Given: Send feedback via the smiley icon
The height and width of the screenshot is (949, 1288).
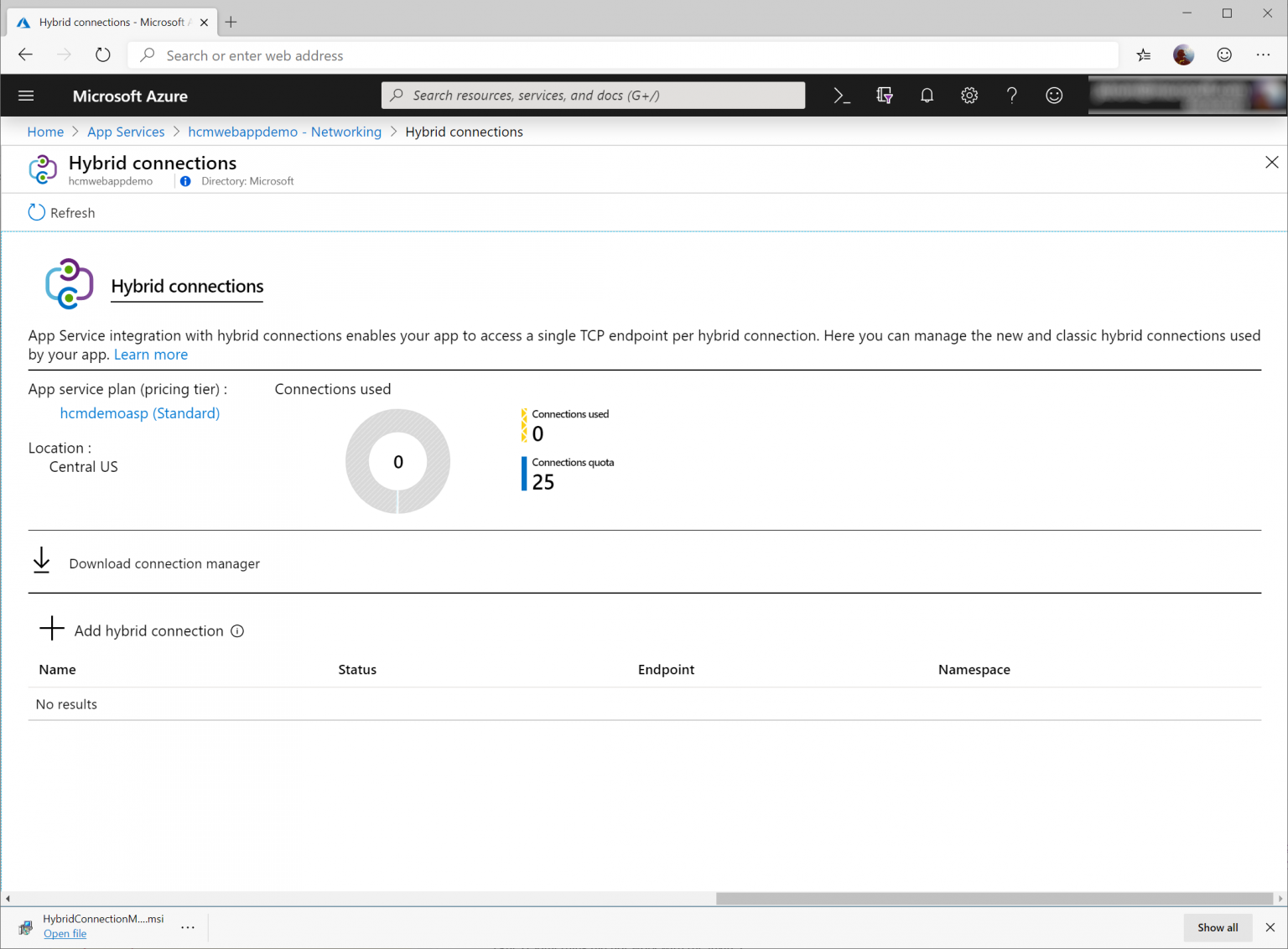Looking at the screenshot, I should (x=1054, y=95).
